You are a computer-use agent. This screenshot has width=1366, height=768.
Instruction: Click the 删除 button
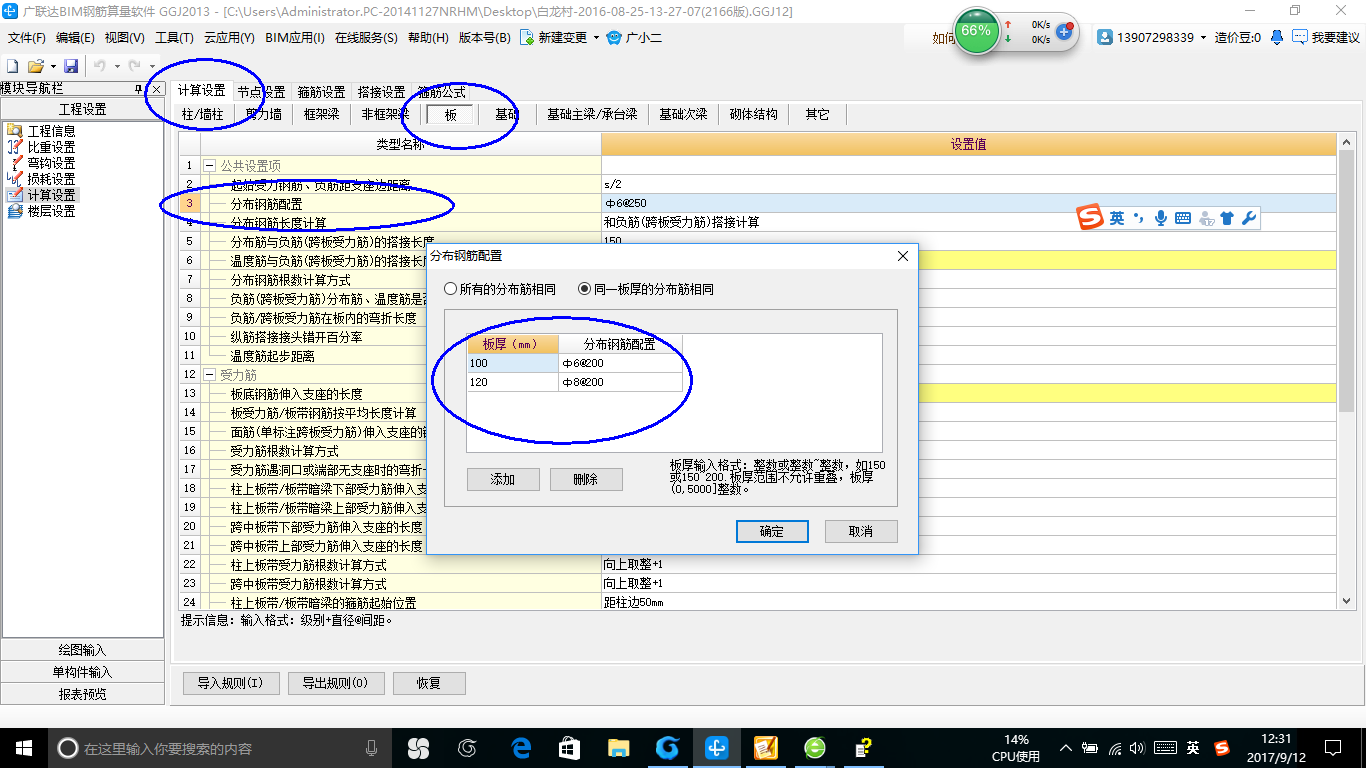[x=586, y=479]
